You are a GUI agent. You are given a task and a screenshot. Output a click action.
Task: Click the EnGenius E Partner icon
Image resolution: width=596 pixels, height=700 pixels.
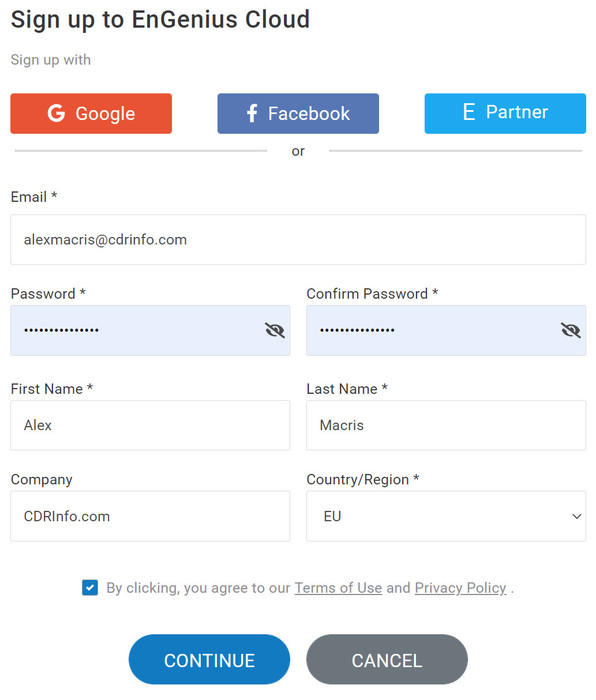click(x=469, y=112)
